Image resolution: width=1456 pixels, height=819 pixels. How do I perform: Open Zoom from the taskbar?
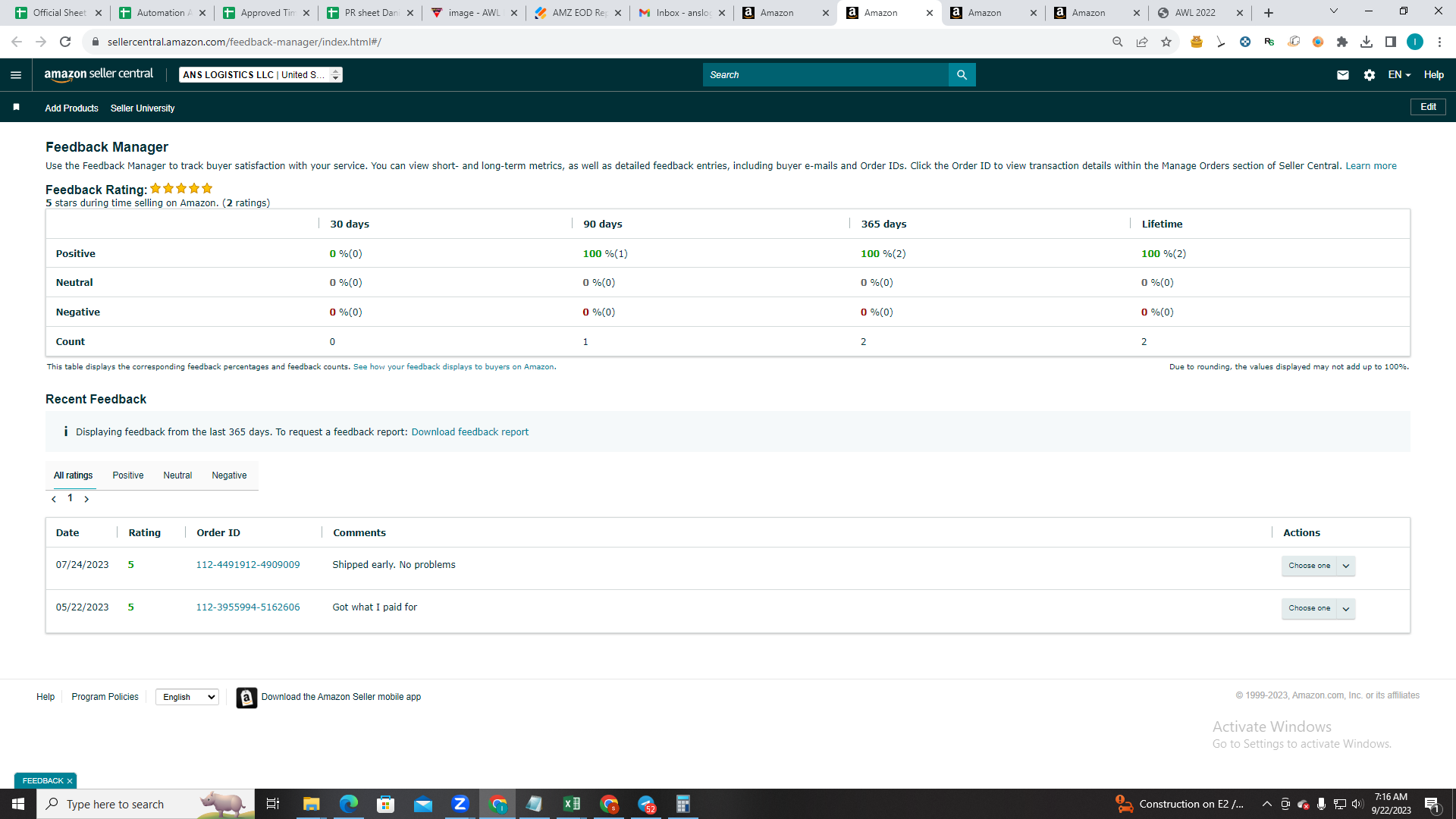460,804
